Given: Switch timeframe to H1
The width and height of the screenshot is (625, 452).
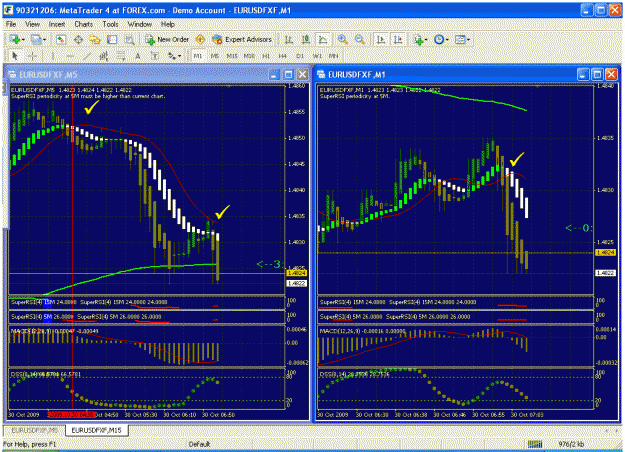Looking at the screenshot, I should 266,56.
